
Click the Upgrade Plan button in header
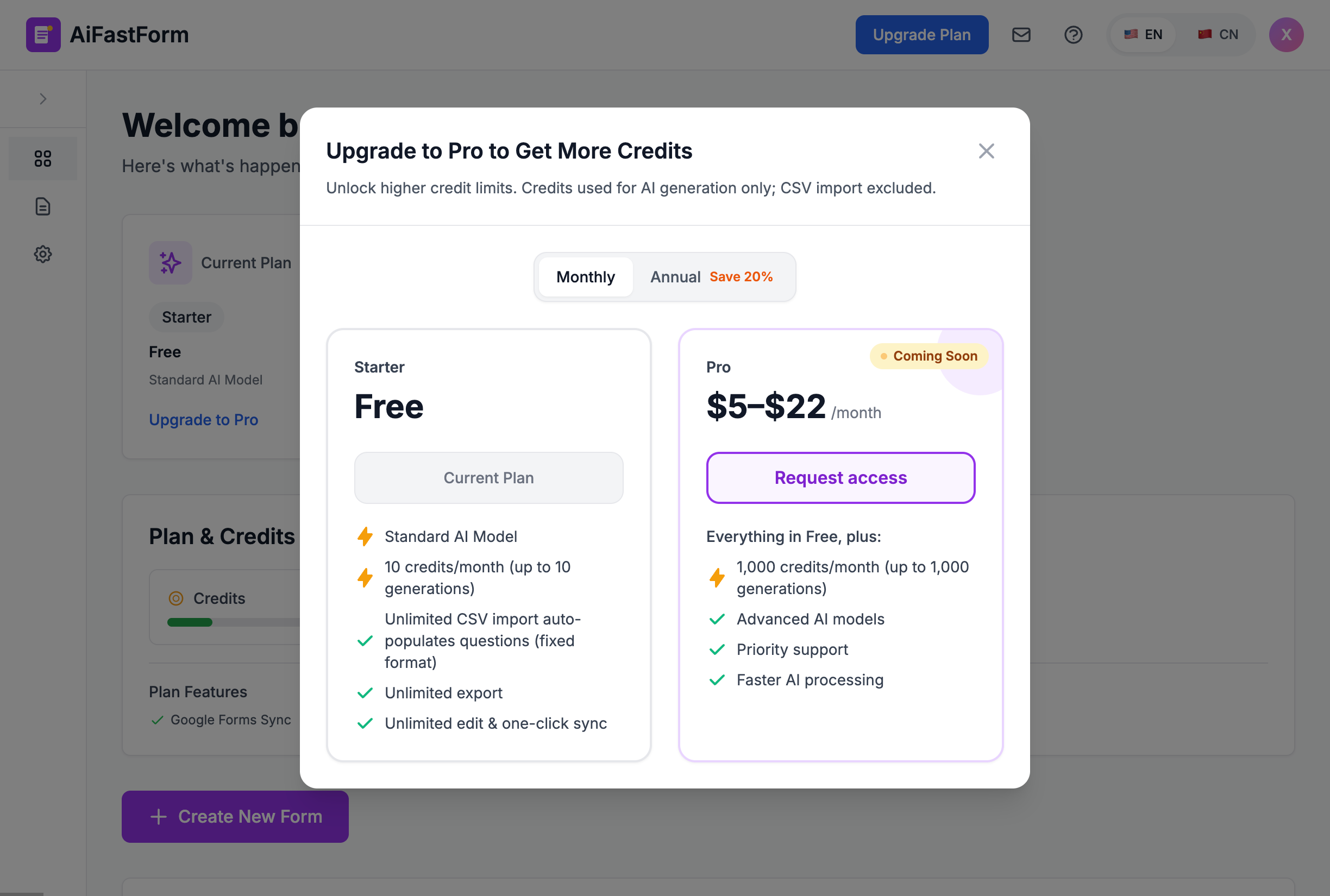tap(921, 35)
